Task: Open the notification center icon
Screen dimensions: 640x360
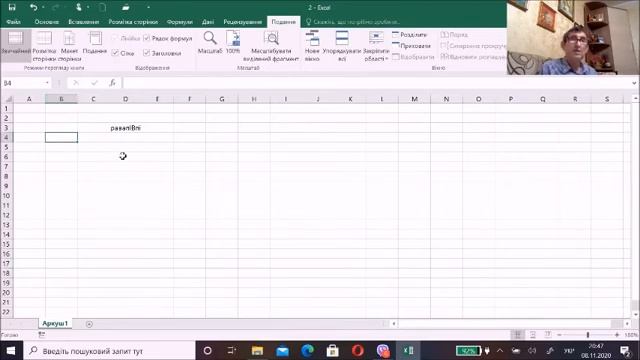Action: [625, 351]
